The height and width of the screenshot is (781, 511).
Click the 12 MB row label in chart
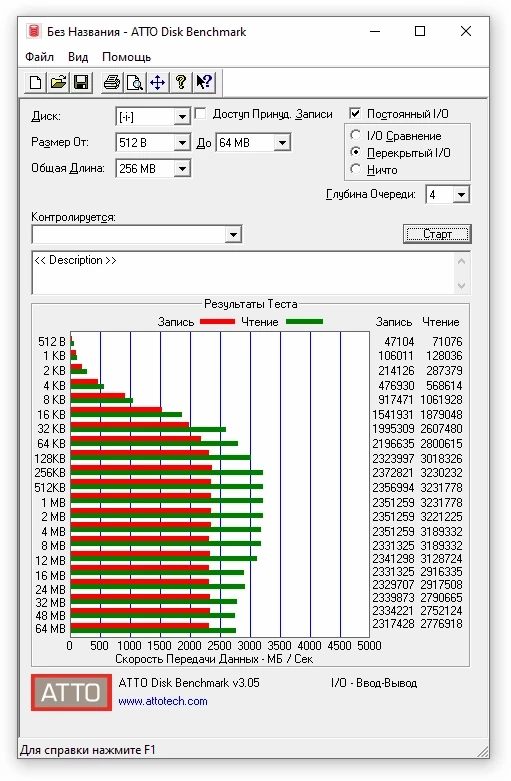50,560
